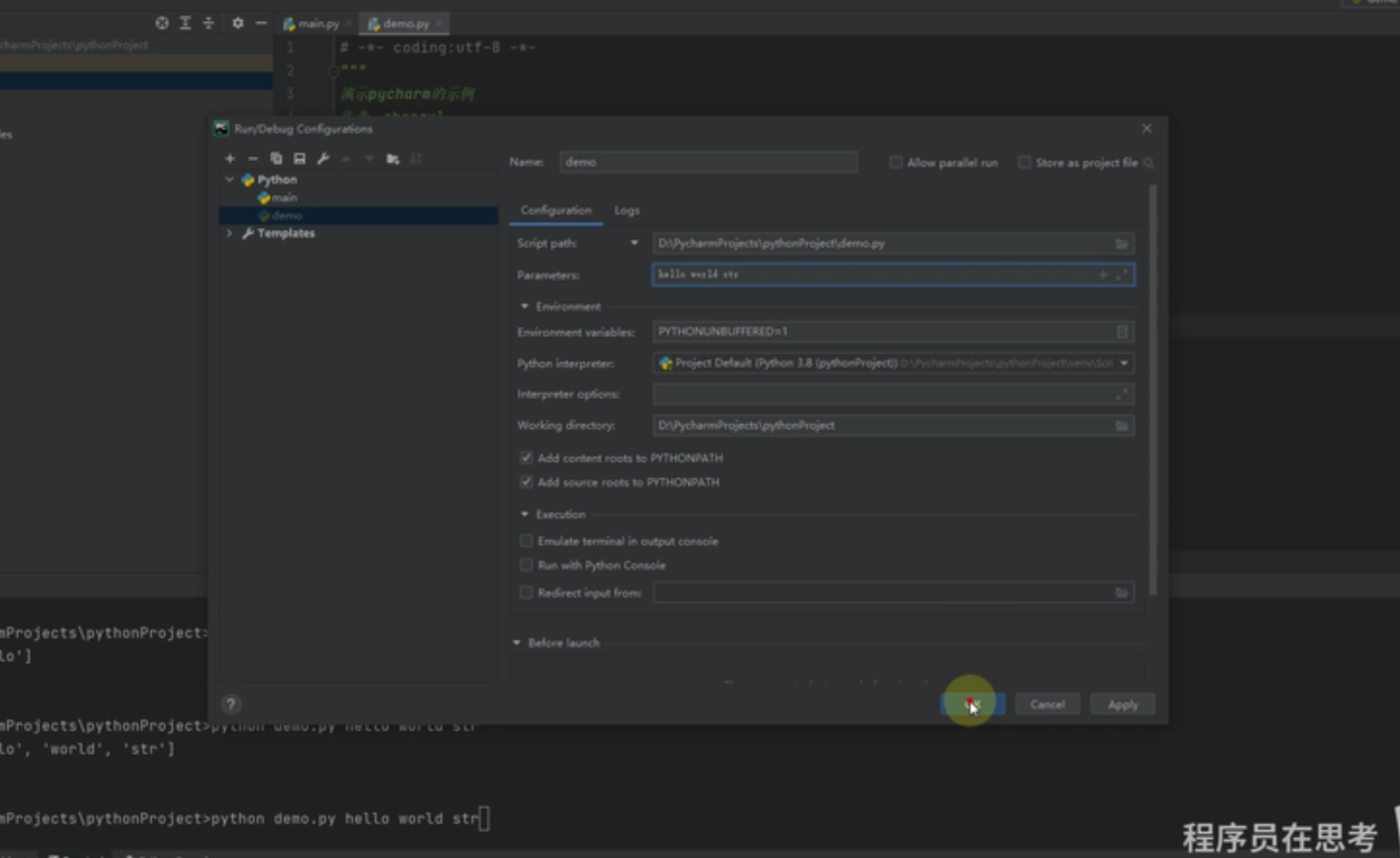
Task: Uncheck Add content roots to PYTHONPATH
Action: pos(526,458)
